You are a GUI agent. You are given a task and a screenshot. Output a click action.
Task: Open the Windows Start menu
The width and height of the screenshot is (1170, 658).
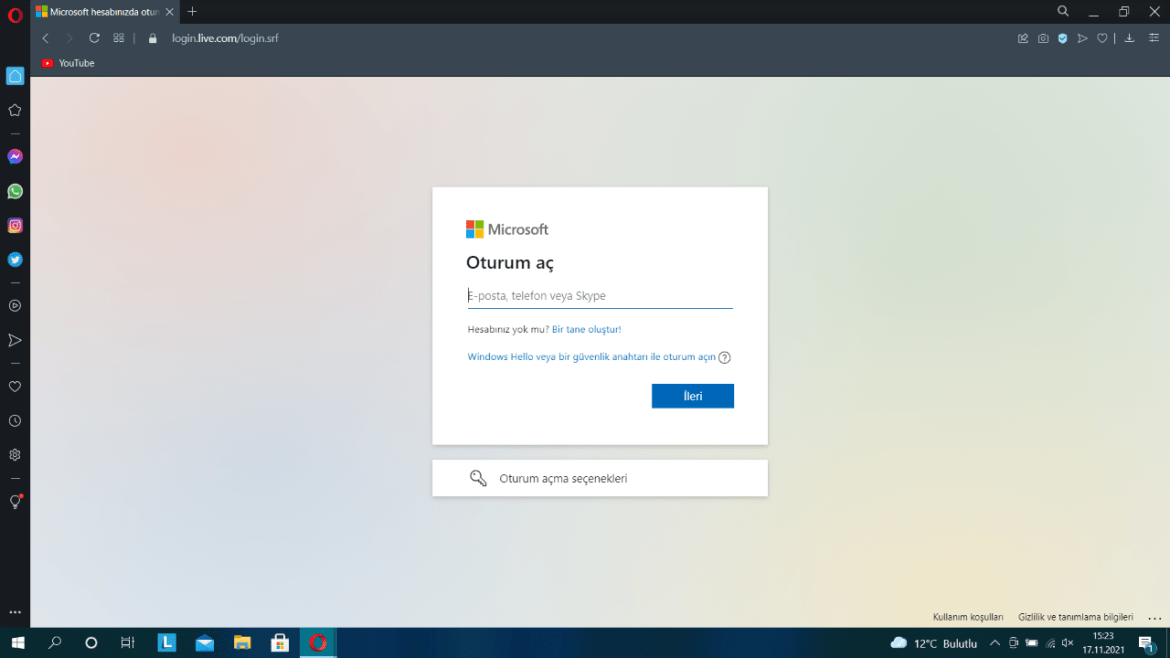coord(19,643)
